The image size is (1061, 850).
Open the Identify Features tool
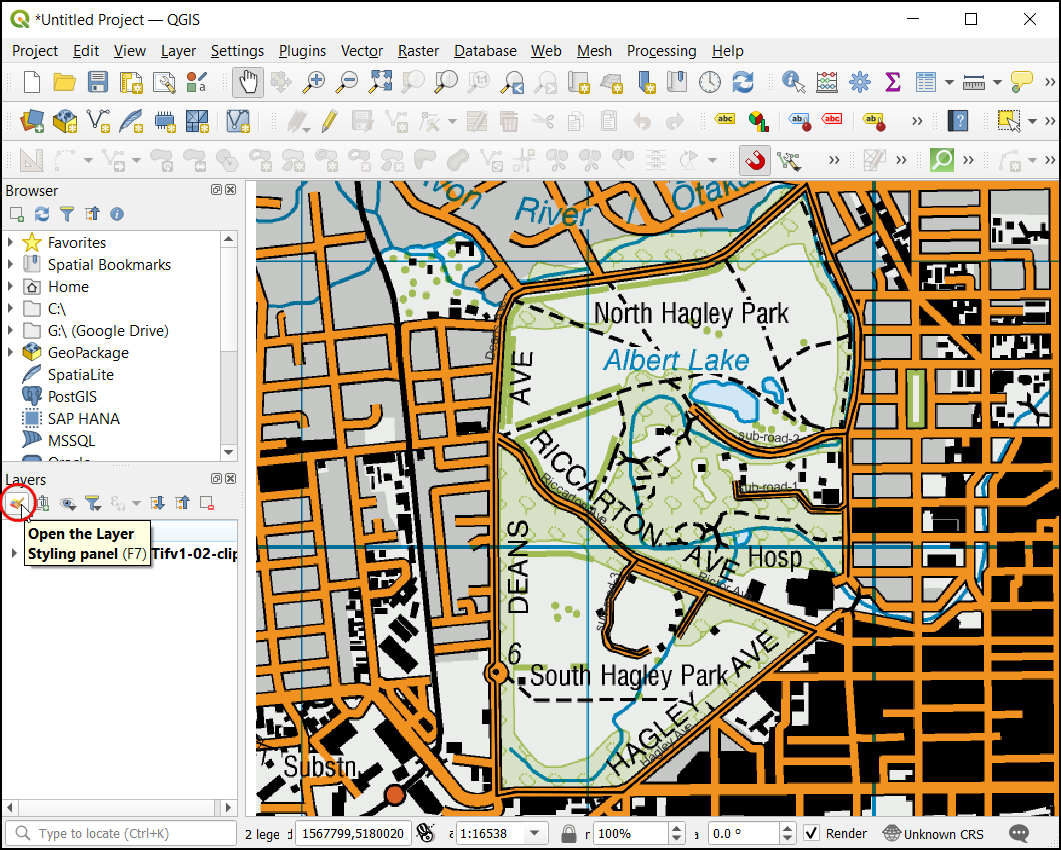794,82
